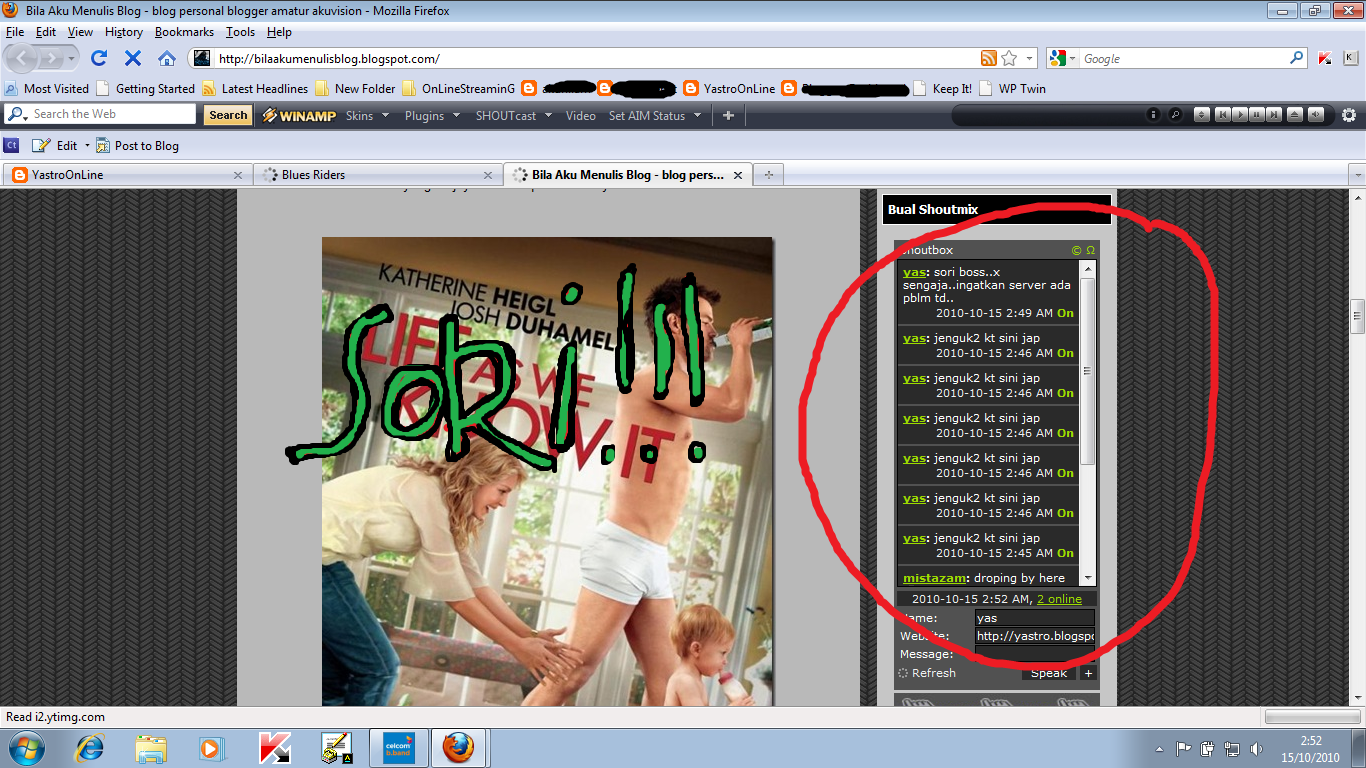1366x768 pixels.
Task: Click the Winamp toolbar Search button
Action: pyautogui.click(x=228, y=115)
